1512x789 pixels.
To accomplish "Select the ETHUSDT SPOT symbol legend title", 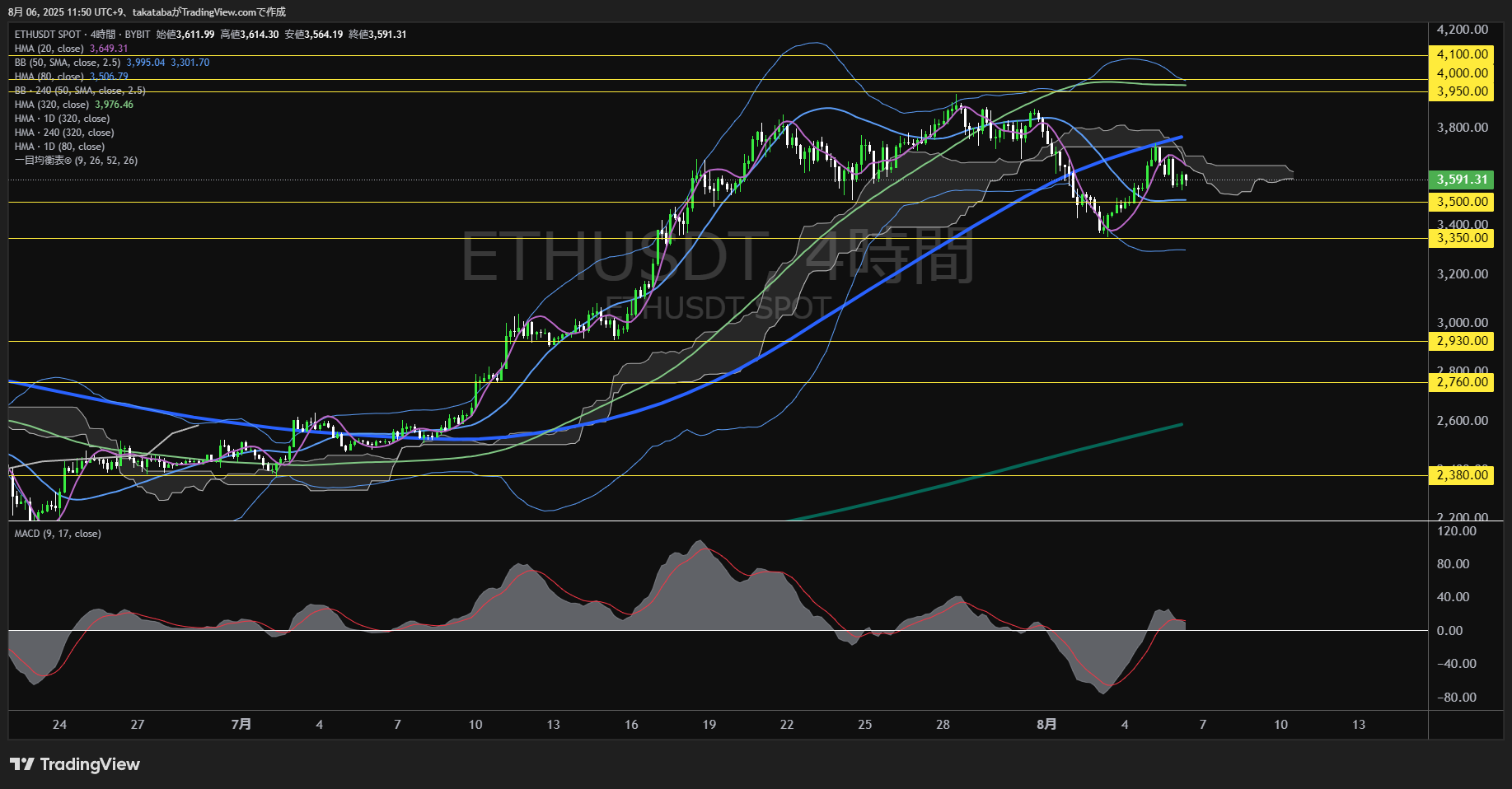I will [82, 35].
